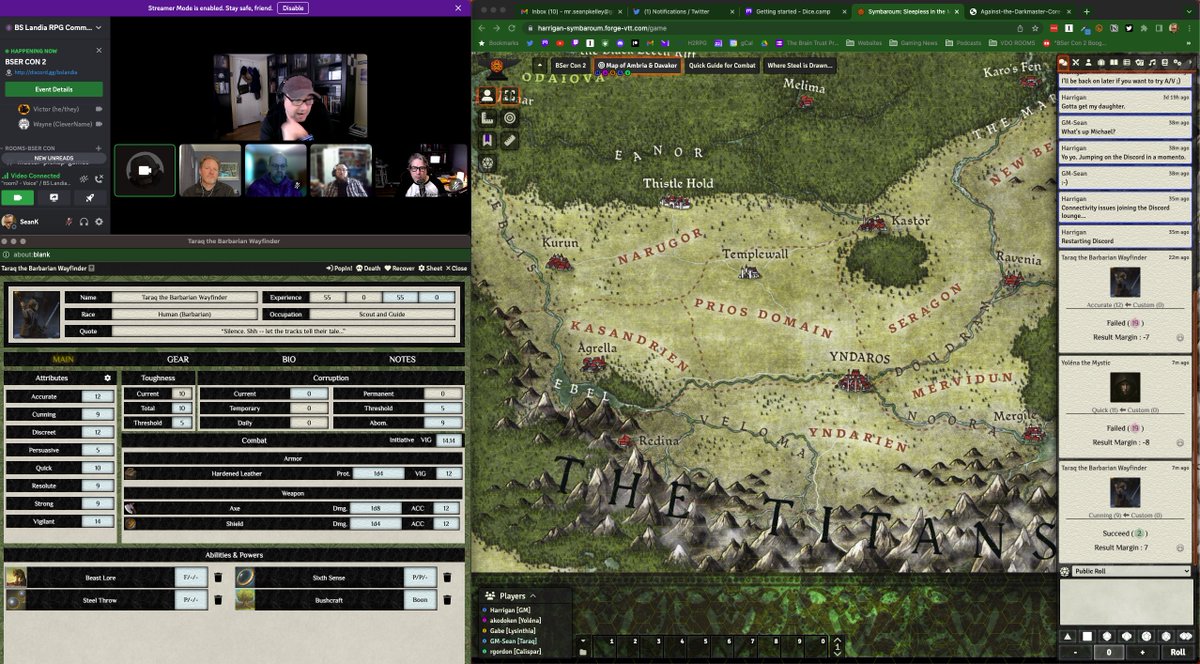Open the Playlists music-note sidebar tab

tap(1153, 62)
